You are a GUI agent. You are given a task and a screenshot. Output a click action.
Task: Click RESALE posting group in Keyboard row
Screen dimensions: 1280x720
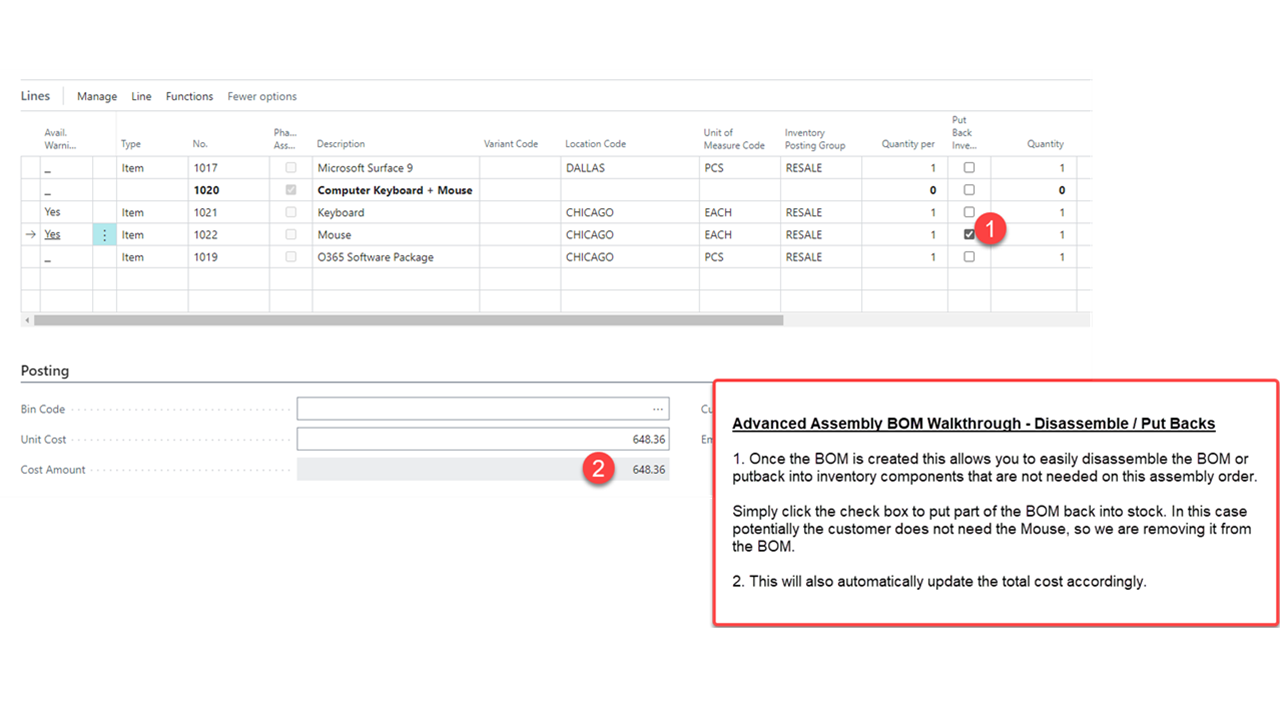tap(821, 212)
